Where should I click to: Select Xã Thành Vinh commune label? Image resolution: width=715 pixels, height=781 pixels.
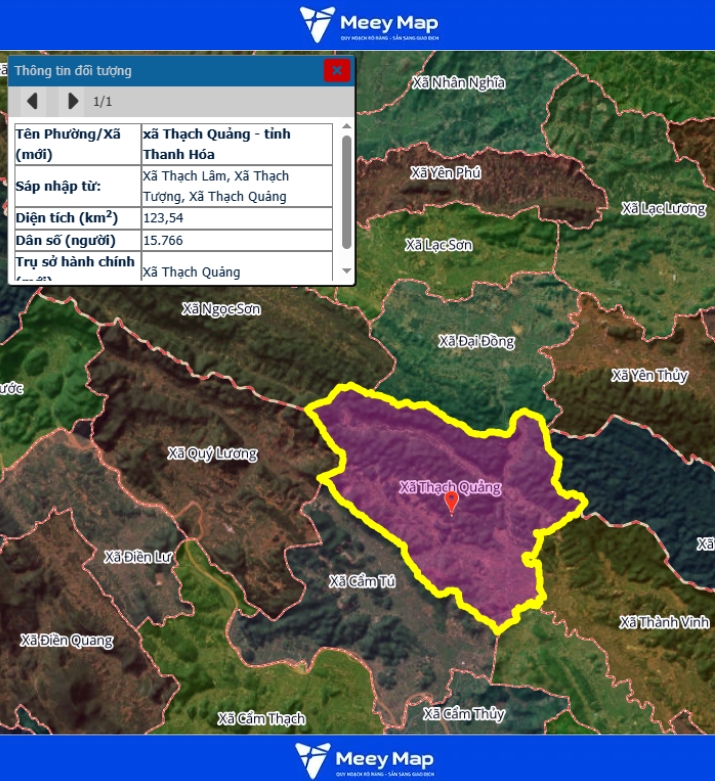(x=663, y=622)
